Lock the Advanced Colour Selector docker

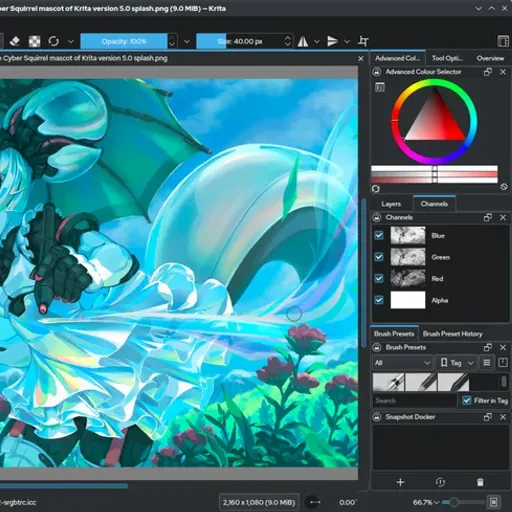click(x=377, y=72)
